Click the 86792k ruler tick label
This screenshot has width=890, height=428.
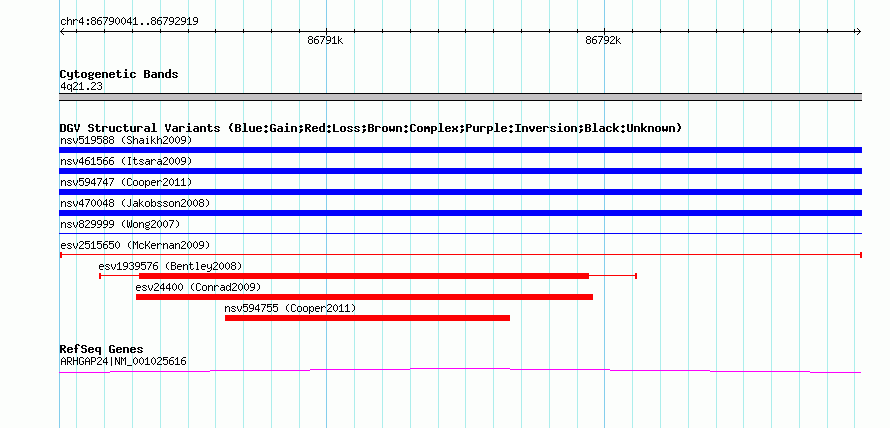click(603, 40)
